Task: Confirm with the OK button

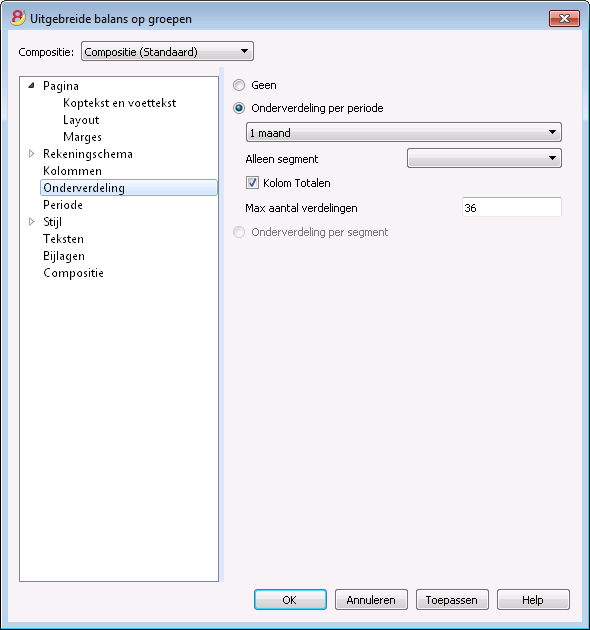Action: click(290, 600)
